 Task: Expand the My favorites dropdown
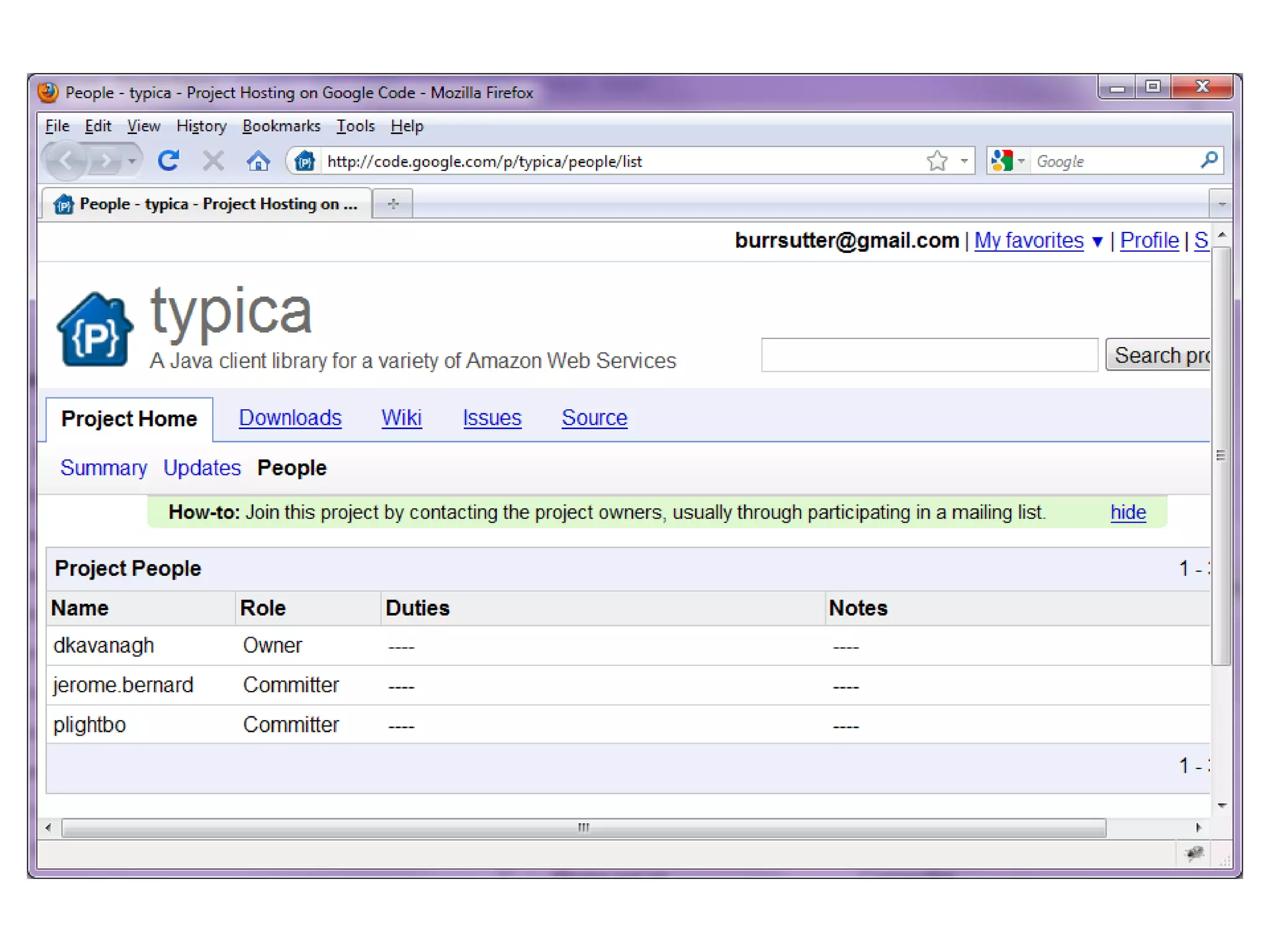point(1097,241)
